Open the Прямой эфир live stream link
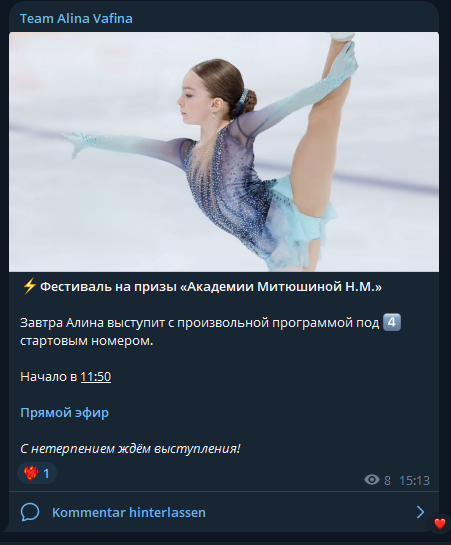 coord(64,413)
